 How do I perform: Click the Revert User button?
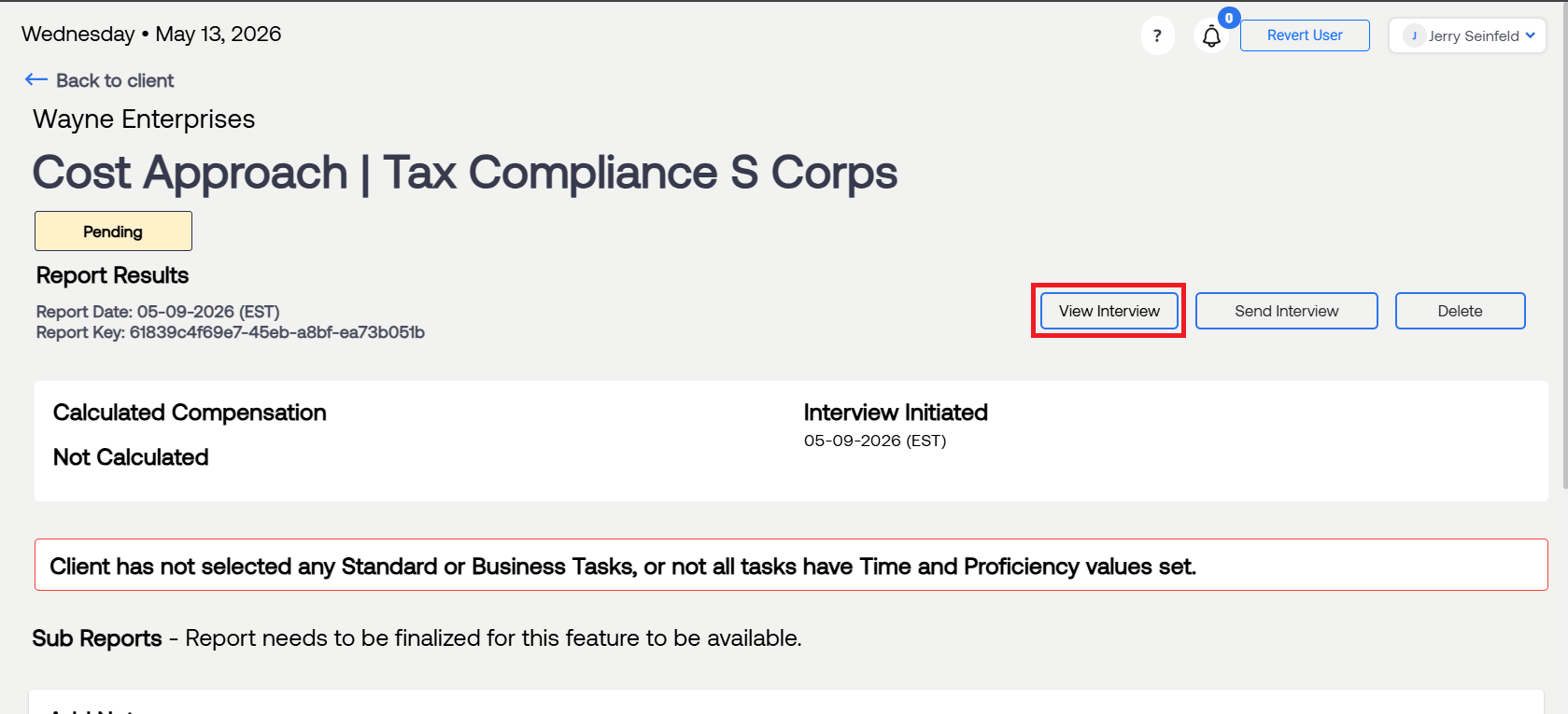pos(1305,35)
